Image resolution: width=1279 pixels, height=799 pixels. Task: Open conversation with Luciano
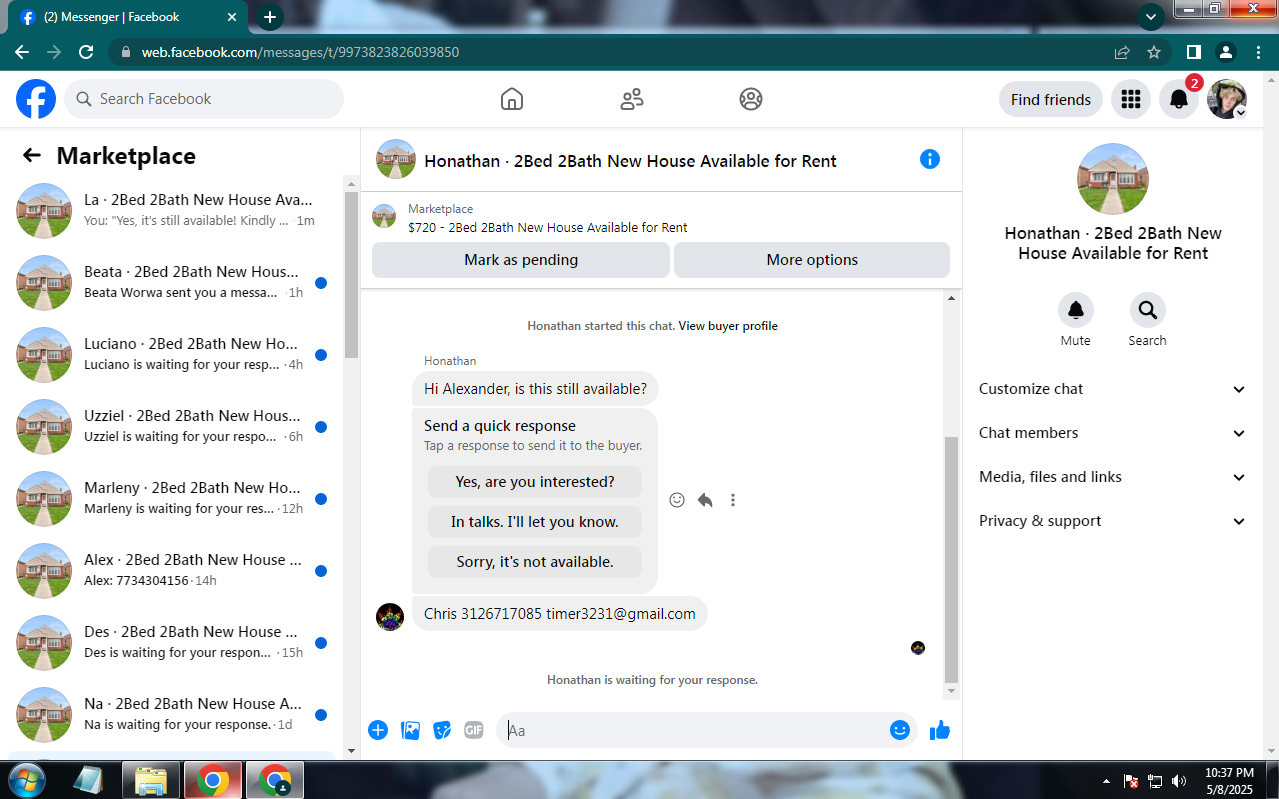(x=172, y=355)
